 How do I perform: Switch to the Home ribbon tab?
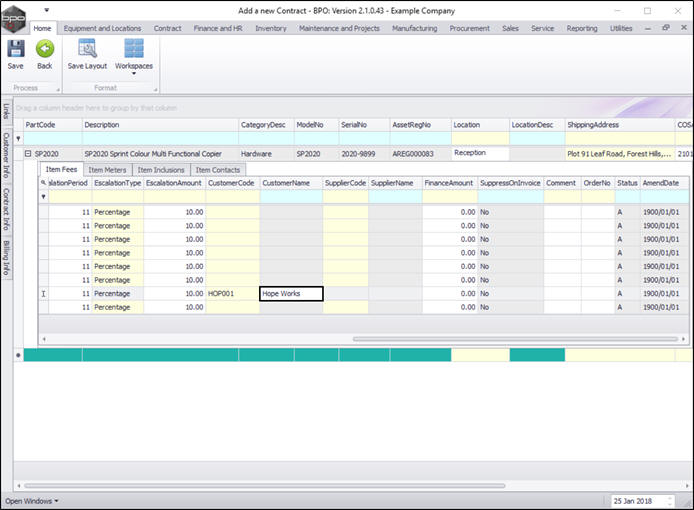42,28
